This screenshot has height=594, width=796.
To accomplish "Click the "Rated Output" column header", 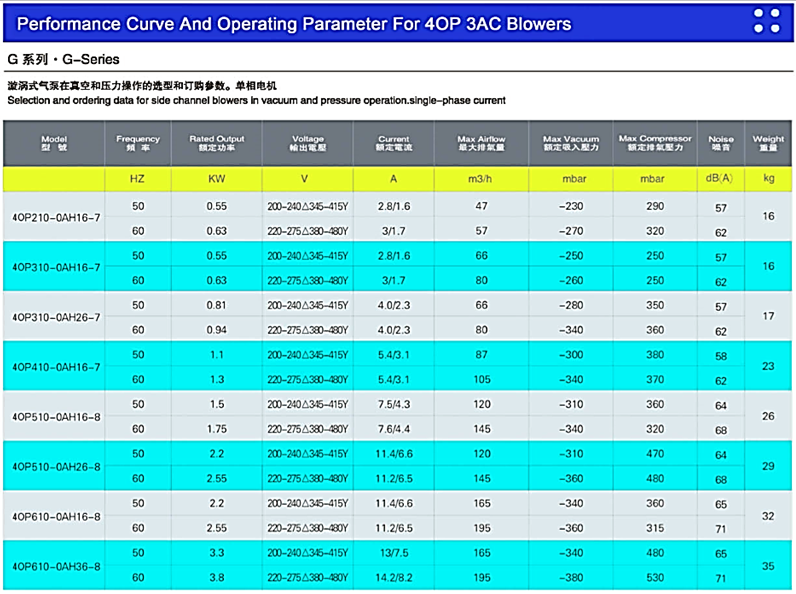I will [x=217, y=143].
